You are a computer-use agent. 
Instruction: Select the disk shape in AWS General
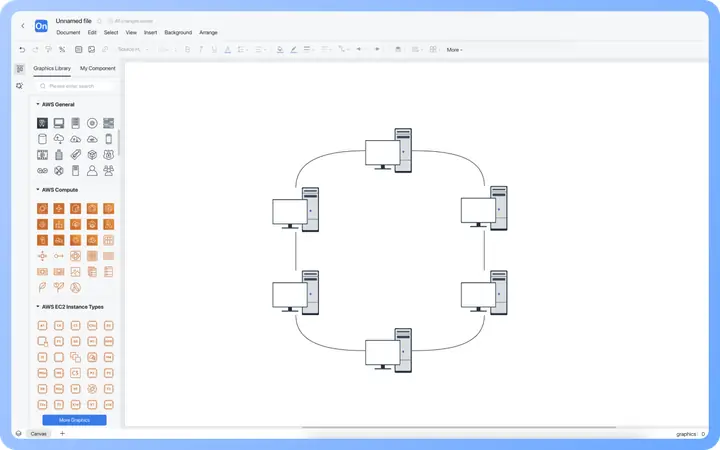click(92, 123)
